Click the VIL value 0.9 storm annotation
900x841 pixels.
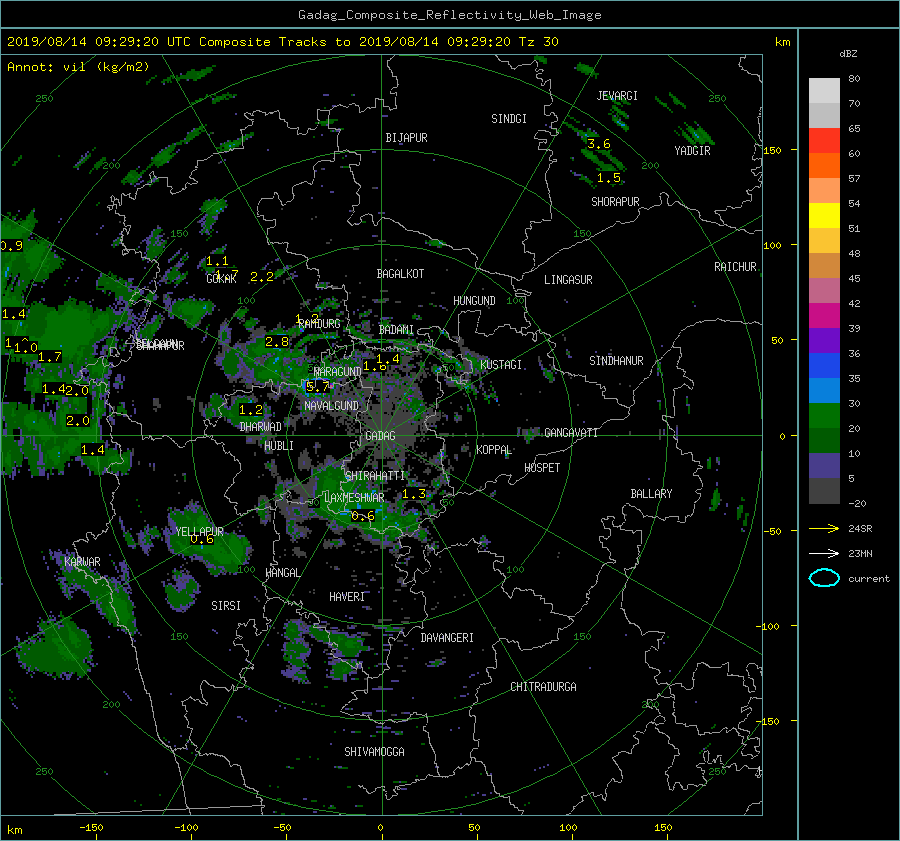(11, 246)
